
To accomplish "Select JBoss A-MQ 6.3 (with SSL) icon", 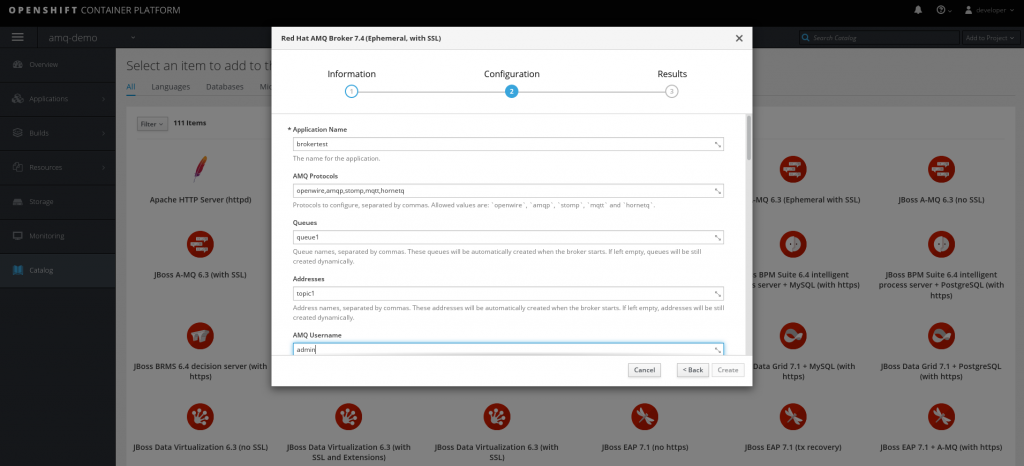I will click(199, 243).
